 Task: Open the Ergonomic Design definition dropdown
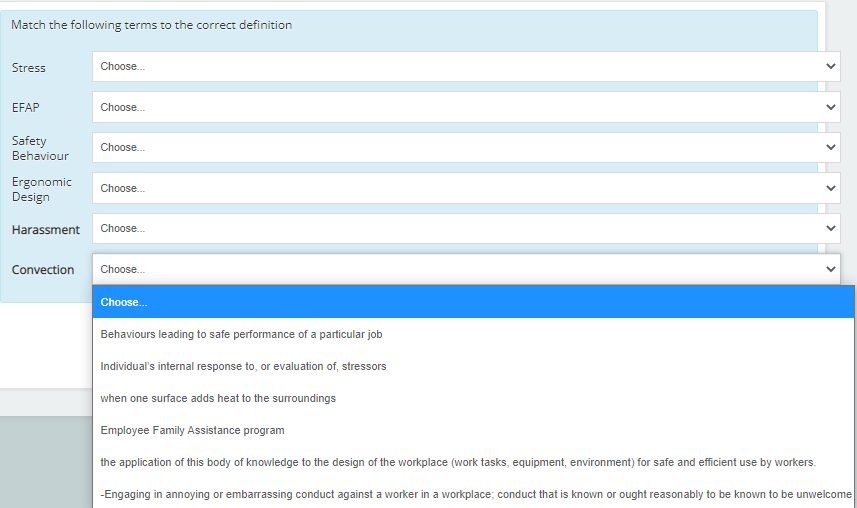point(466,188)
